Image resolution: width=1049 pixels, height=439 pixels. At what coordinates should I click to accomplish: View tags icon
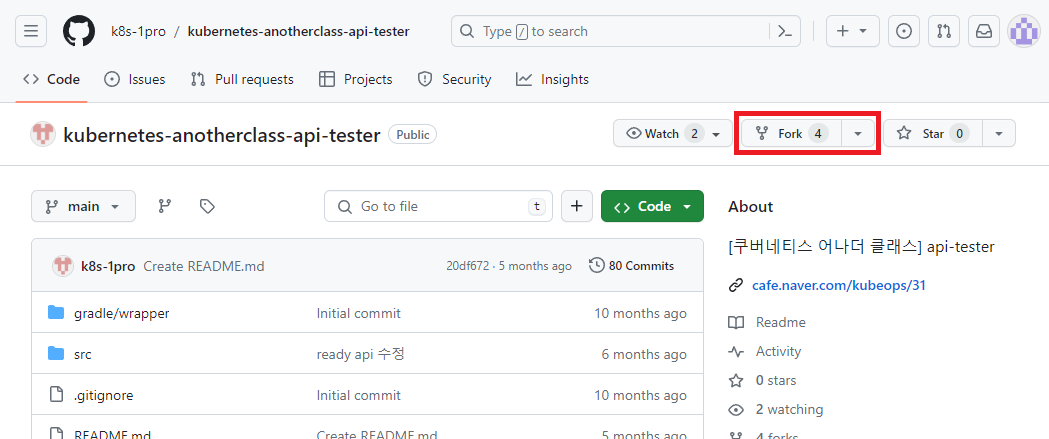(x=207, y=207)
